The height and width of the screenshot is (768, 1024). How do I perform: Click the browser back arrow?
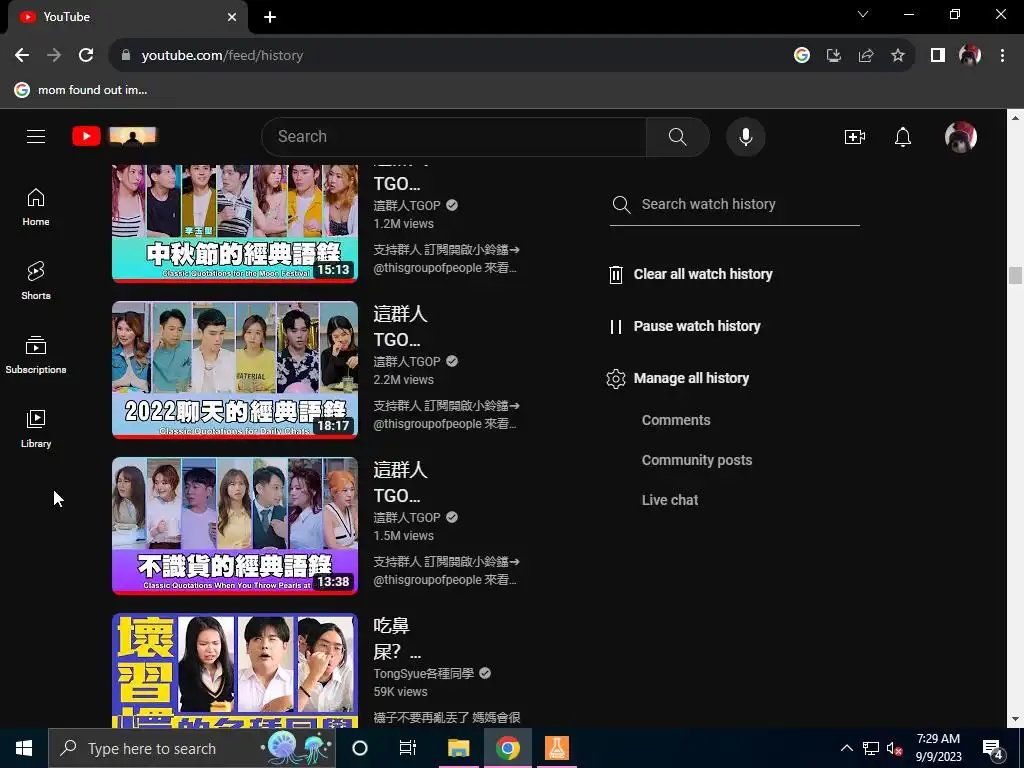(x=22, y=56)
